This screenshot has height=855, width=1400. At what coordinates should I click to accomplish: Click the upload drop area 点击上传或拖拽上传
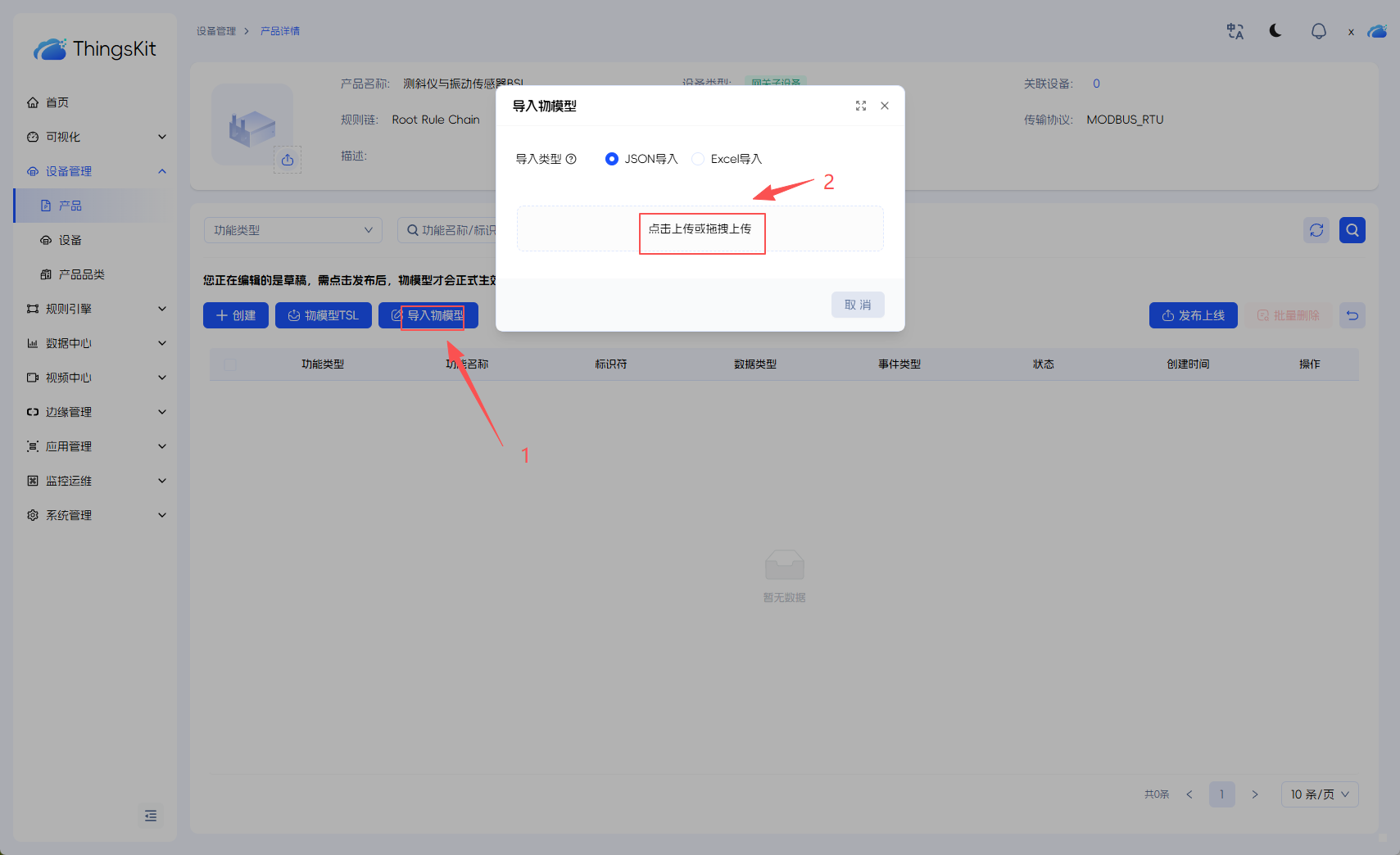[x=700, y=228]
